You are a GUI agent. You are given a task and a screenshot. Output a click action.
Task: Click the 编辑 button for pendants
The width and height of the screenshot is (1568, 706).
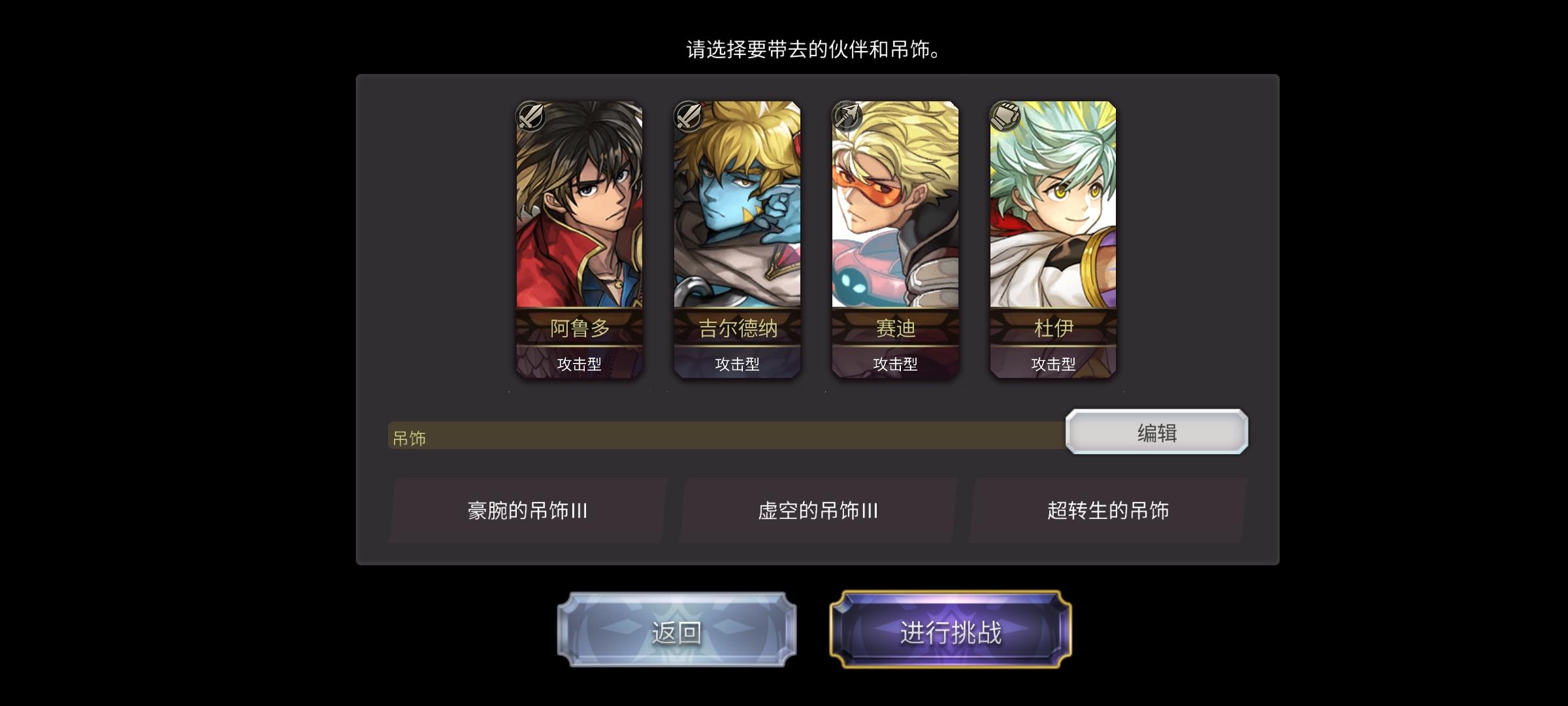pyautogui.click(x=1157, y=432)
